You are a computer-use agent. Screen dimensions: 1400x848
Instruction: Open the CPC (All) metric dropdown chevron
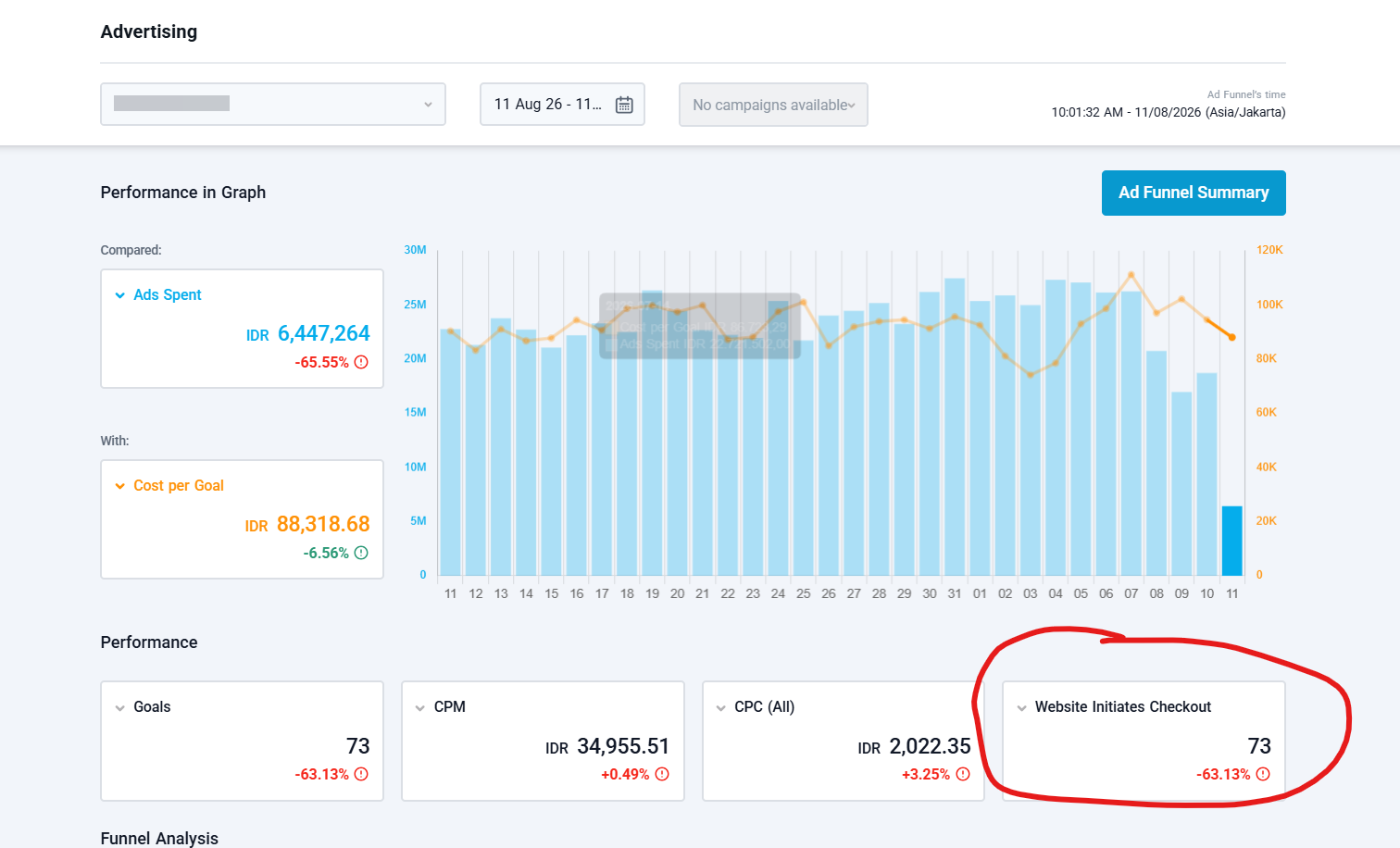click(721, 708)
